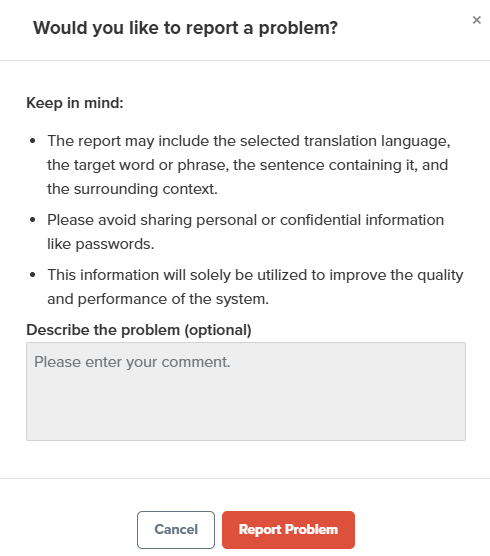The height and width of the screenshot is (556, 490).
Task: Click the line 'This information will solely be utilized'
Action: pos(255,275)
